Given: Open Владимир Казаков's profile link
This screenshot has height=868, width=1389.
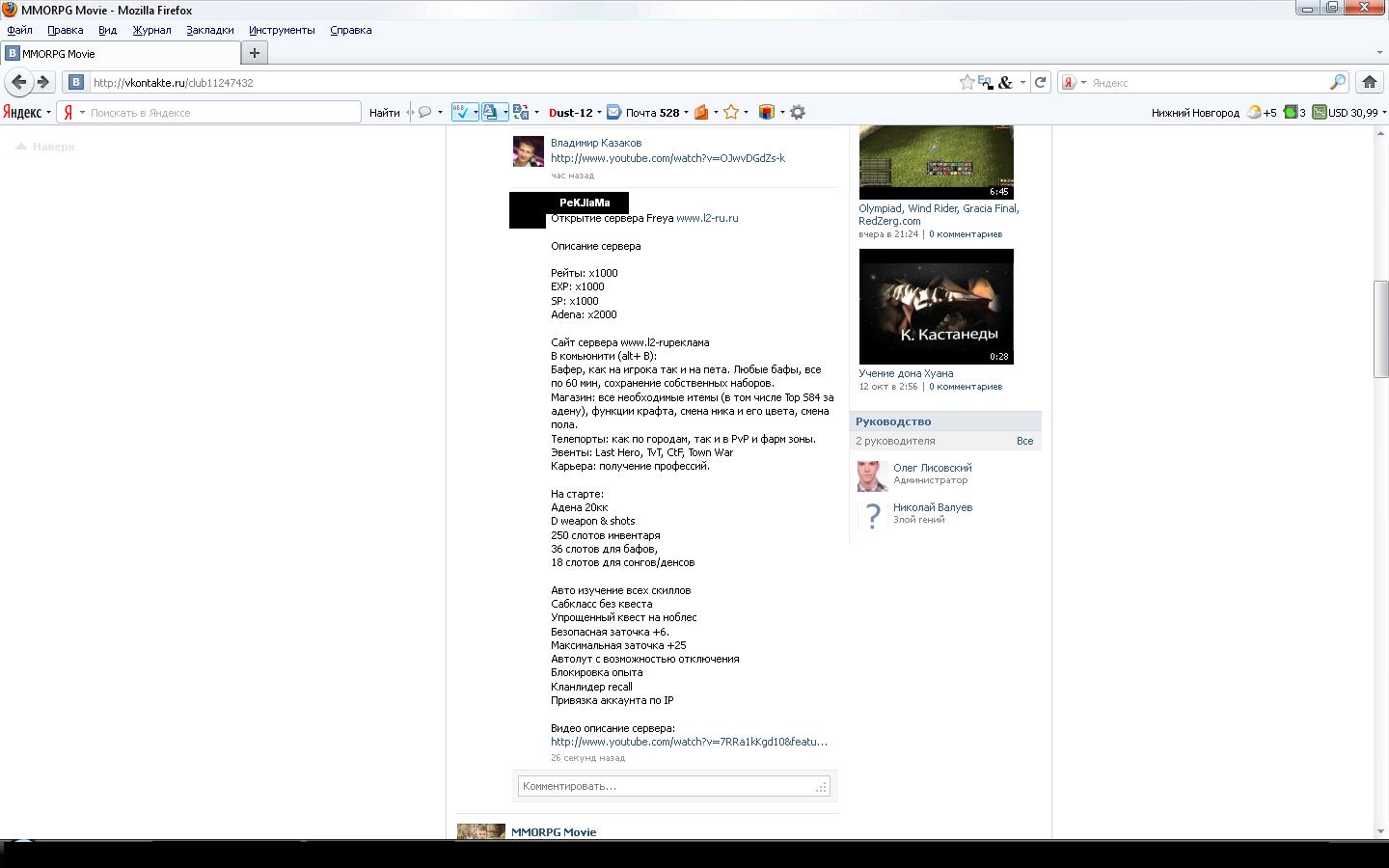Looking at the screenshot, I should tap(596, 143).
